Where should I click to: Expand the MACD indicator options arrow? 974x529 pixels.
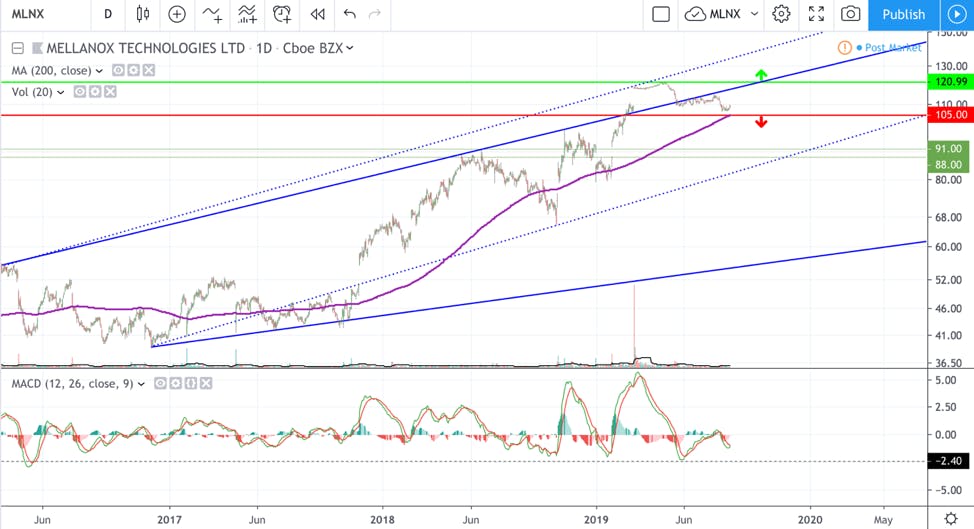[141, 384]
